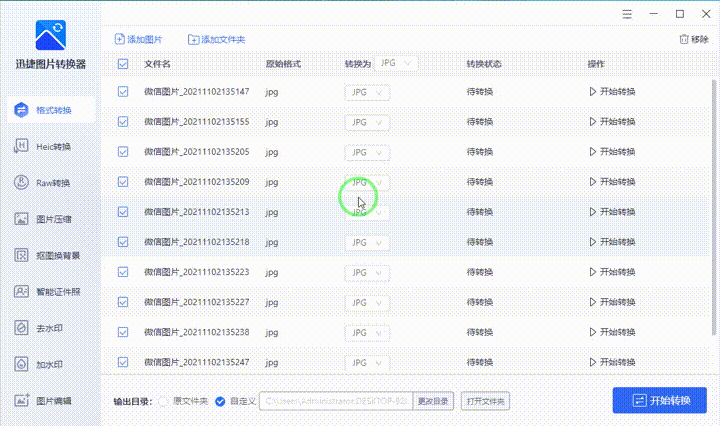
Task: Start converting file 20211102135223
Action: (x=612, y=272)
